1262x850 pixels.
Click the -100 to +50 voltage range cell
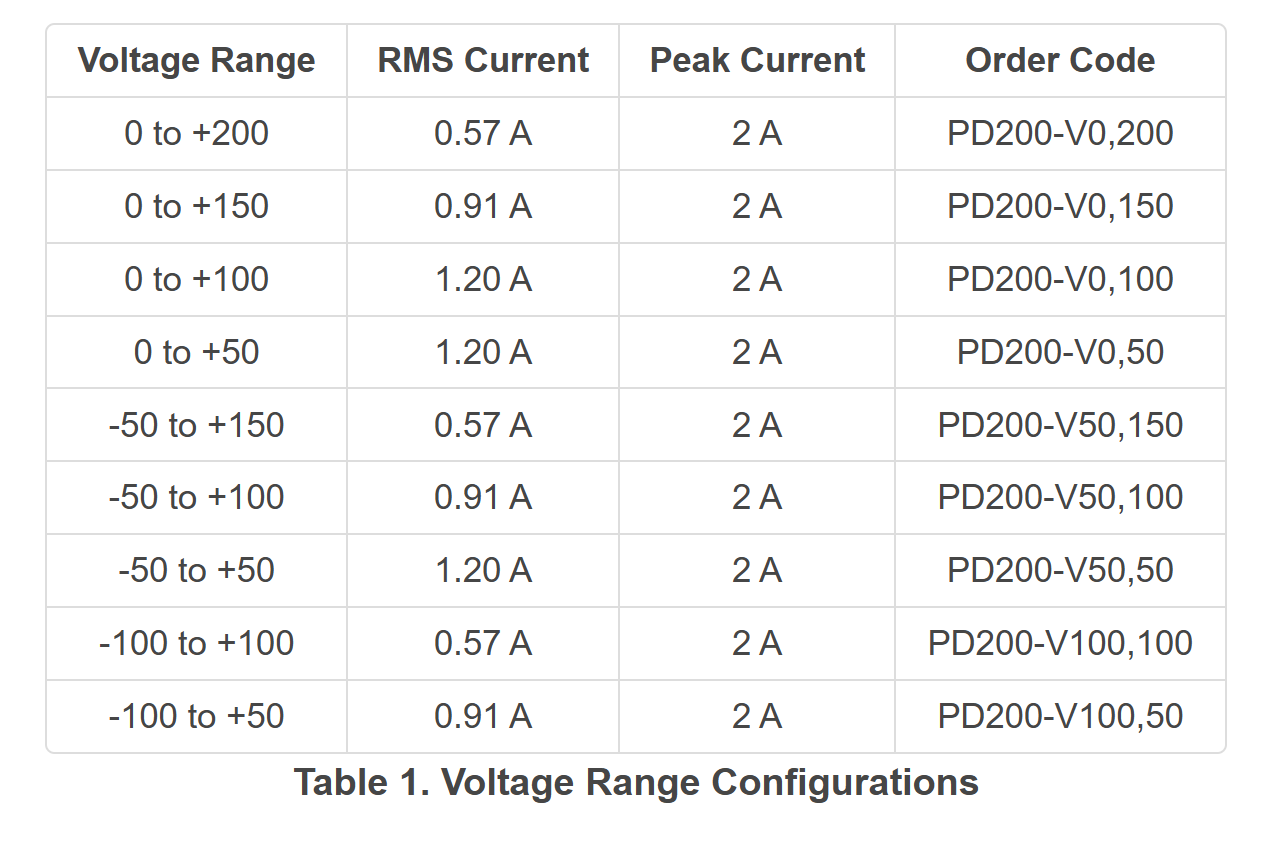(x=197, y=716)
